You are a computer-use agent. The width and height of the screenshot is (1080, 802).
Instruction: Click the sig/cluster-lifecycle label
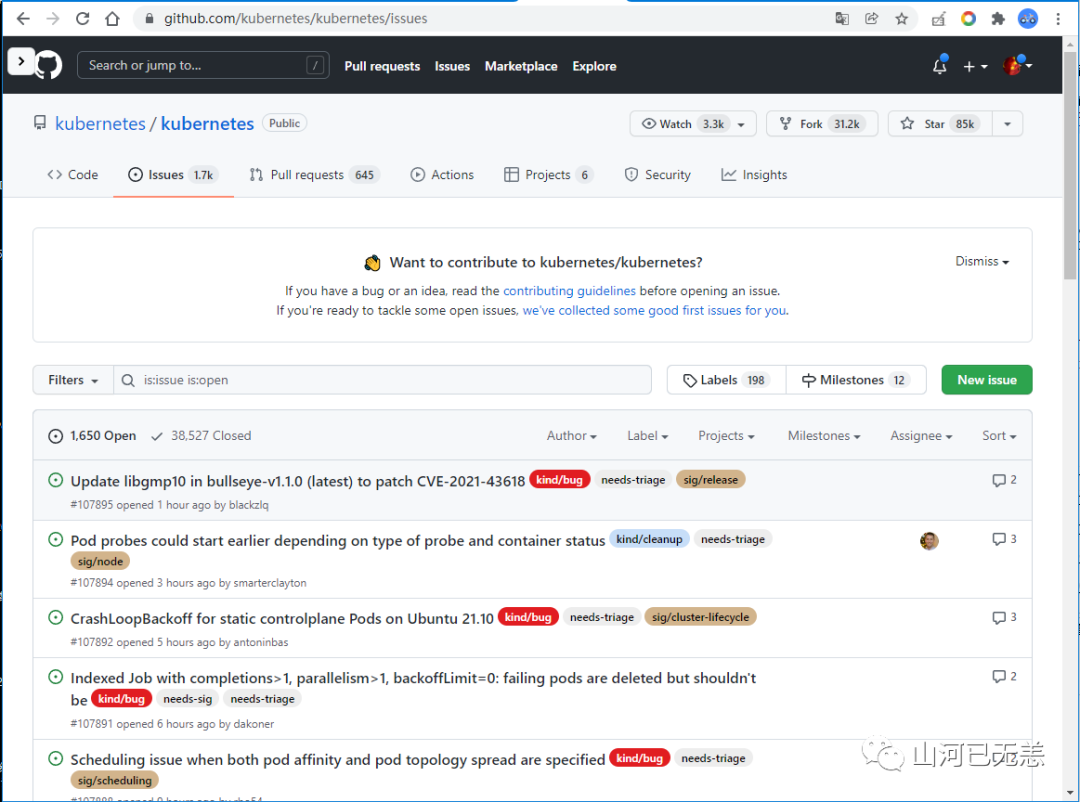point(700,617)
